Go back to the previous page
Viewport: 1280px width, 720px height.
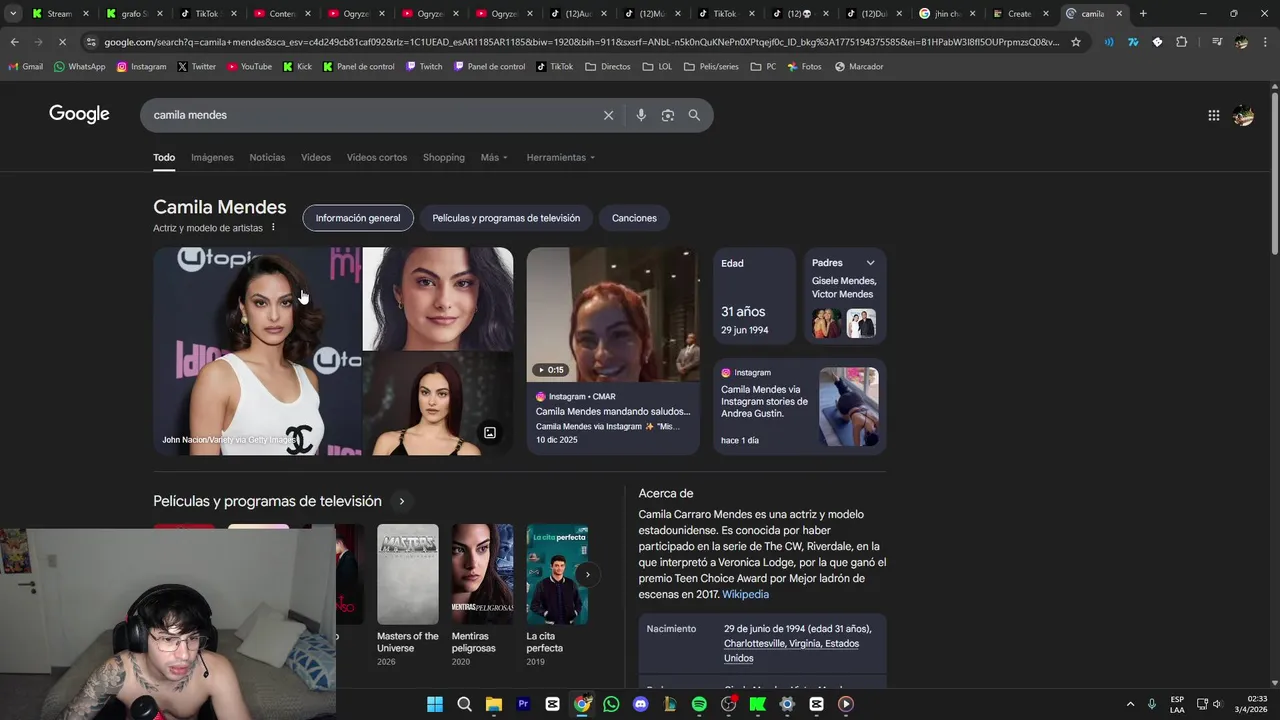(14, 42)
